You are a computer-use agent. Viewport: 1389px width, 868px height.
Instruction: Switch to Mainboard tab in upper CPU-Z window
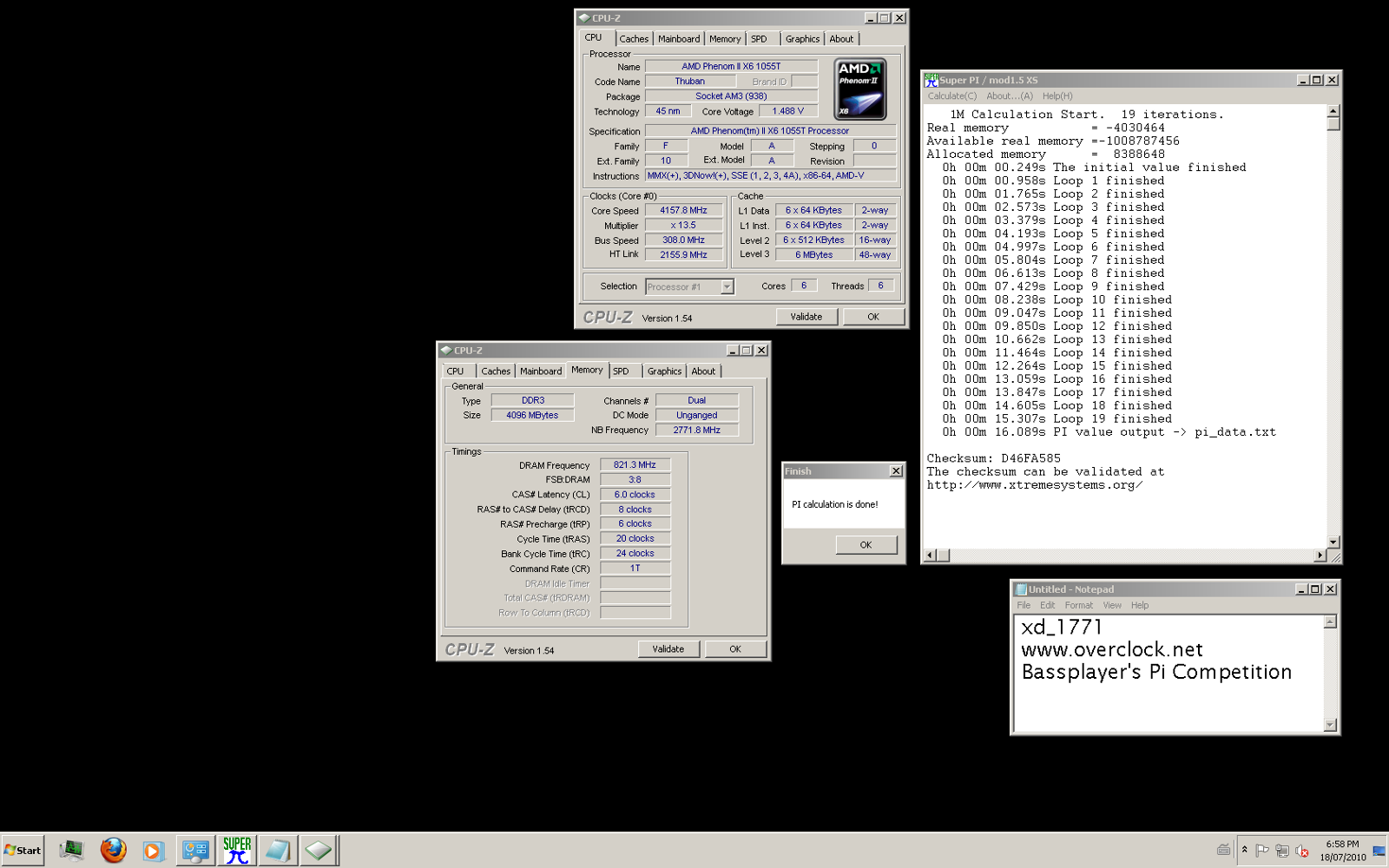679,39
